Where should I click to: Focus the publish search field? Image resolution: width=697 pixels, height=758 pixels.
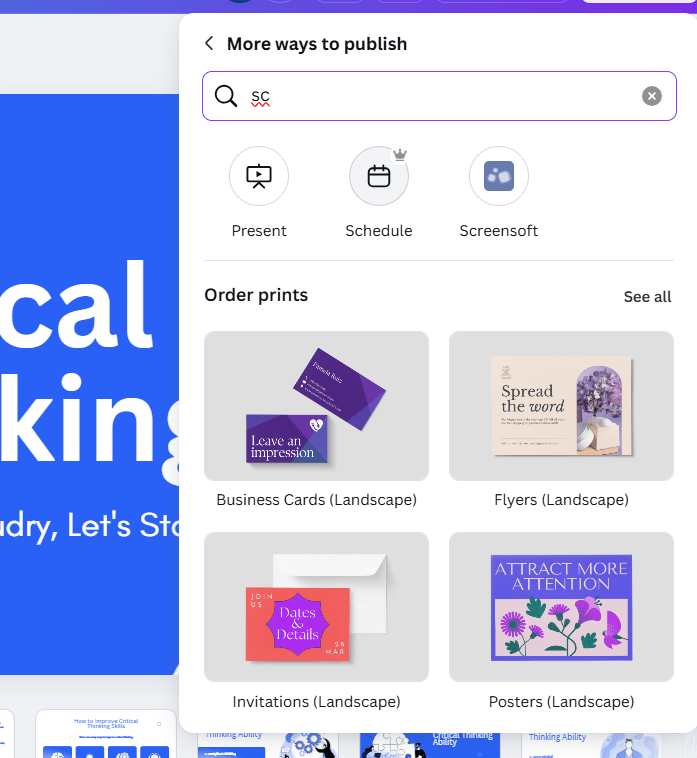(440, 96)
